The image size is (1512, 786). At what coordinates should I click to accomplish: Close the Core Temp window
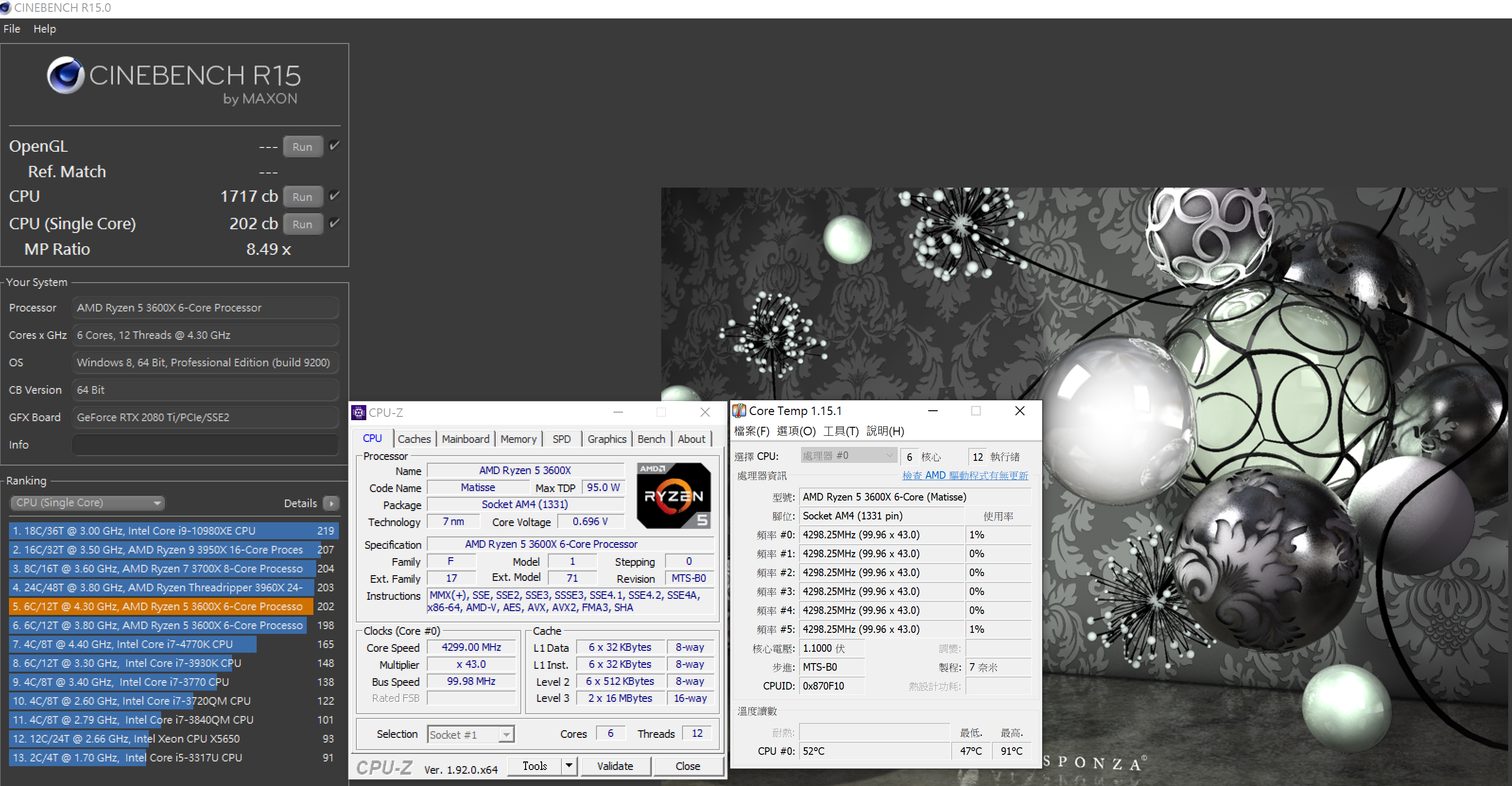(x=1020, y=410)
